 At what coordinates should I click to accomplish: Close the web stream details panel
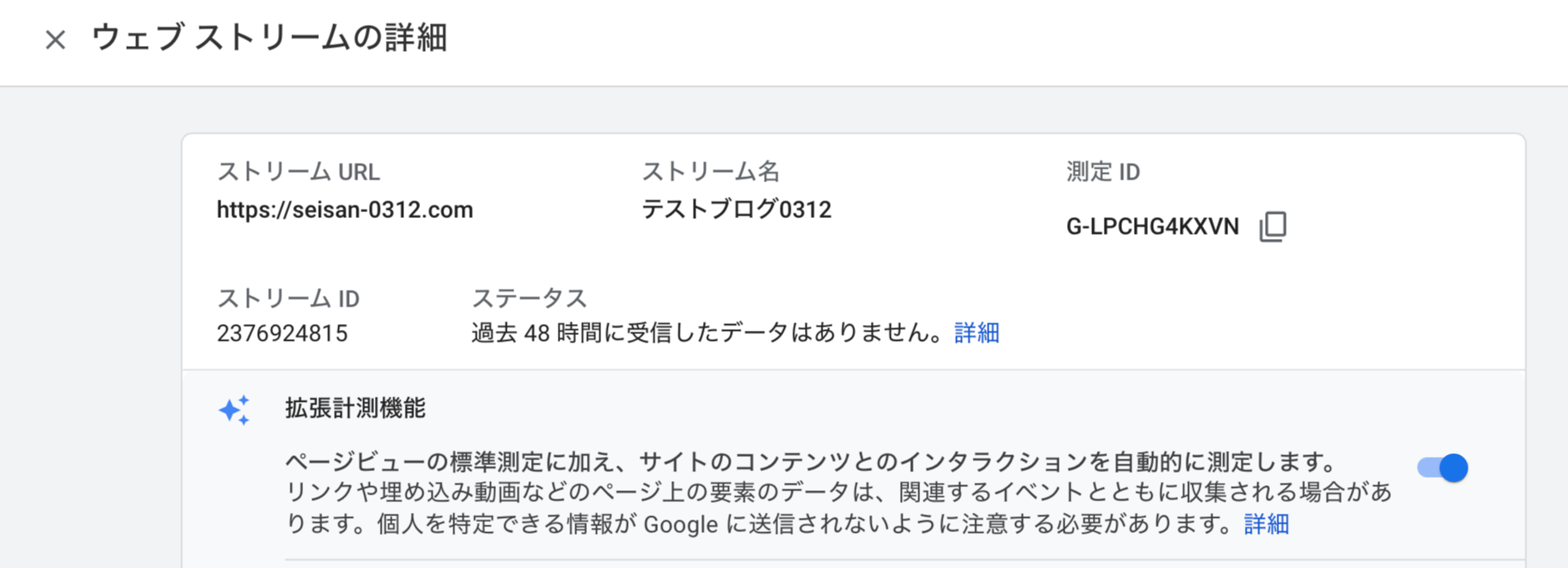(55, 39)
